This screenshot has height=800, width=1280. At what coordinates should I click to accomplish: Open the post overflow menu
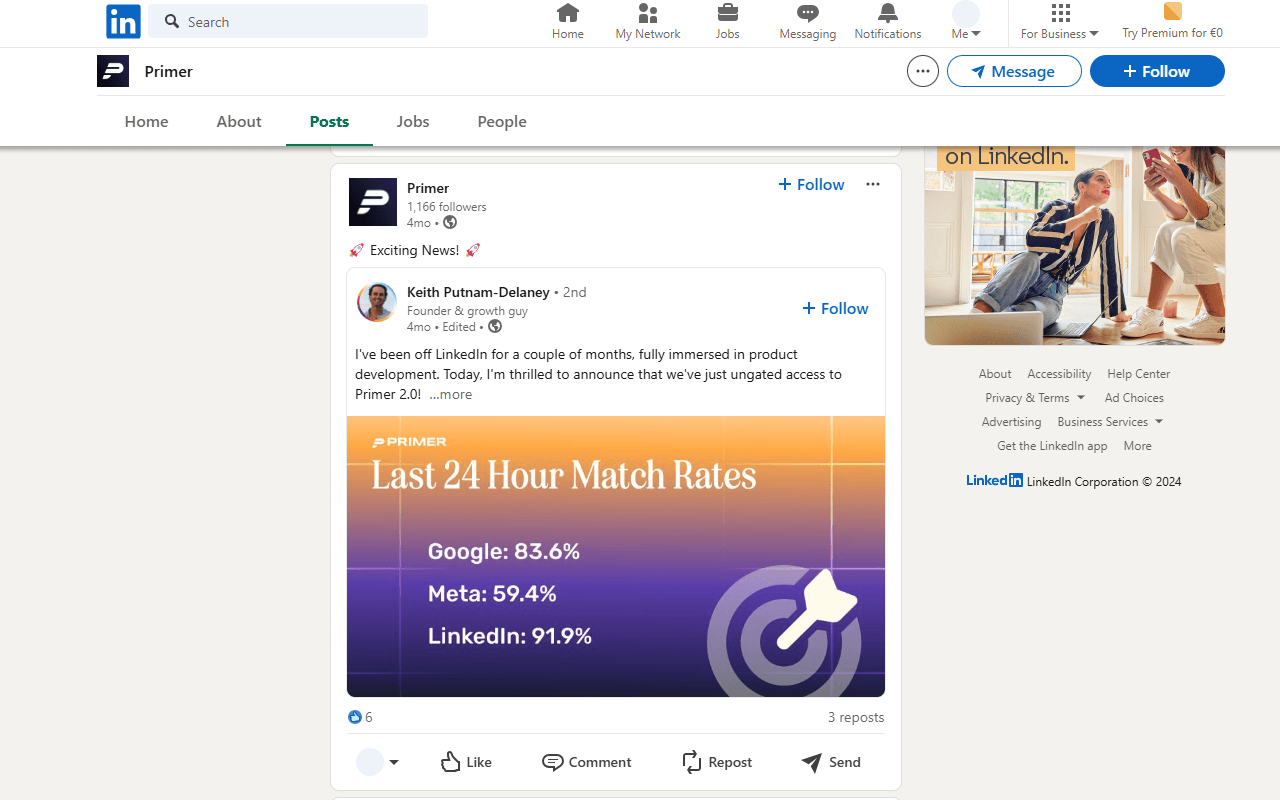pos(873,184)
